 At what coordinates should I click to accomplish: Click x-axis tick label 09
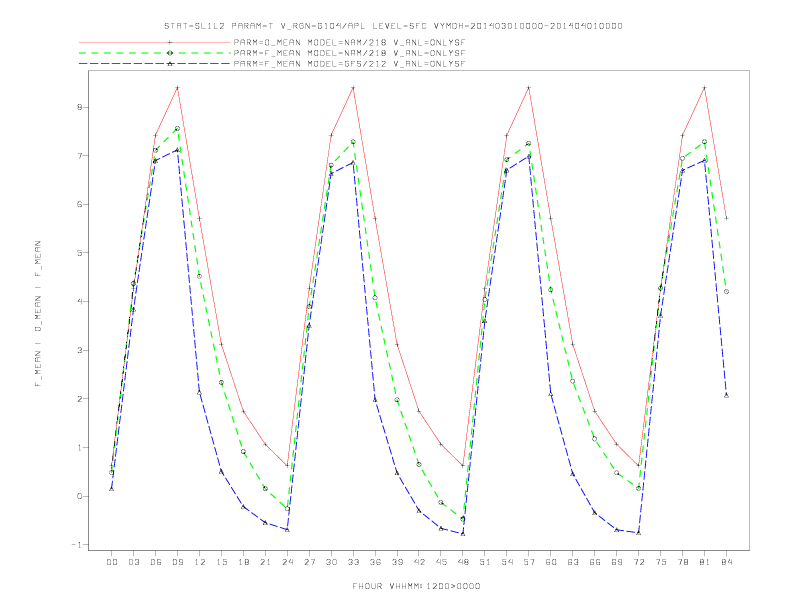pos(177,562)
